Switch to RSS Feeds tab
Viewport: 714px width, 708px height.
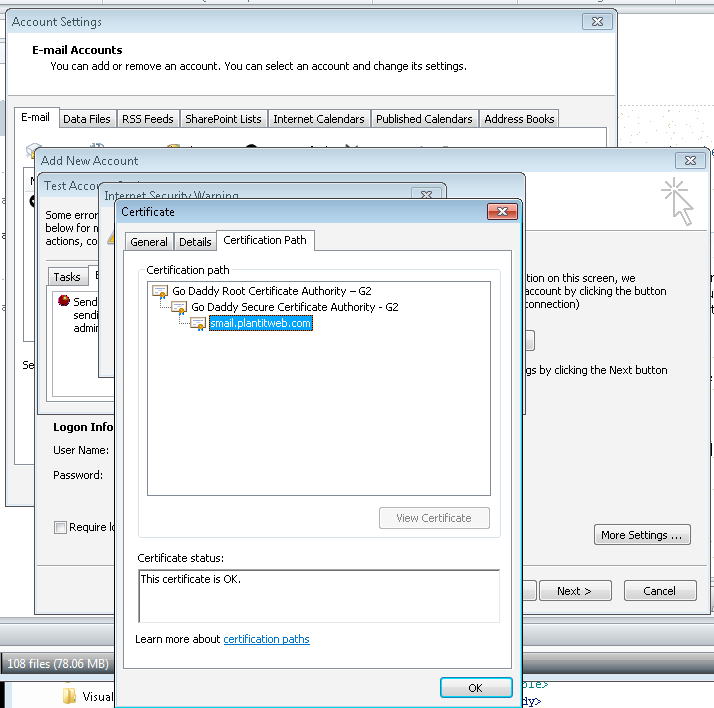click(148, 119)
